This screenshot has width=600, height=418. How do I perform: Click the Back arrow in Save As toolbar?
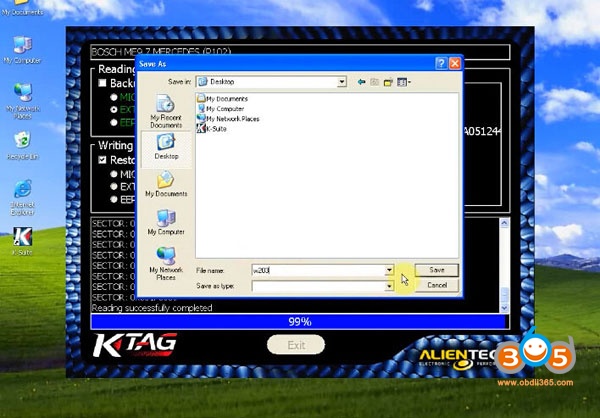(361, 82)
